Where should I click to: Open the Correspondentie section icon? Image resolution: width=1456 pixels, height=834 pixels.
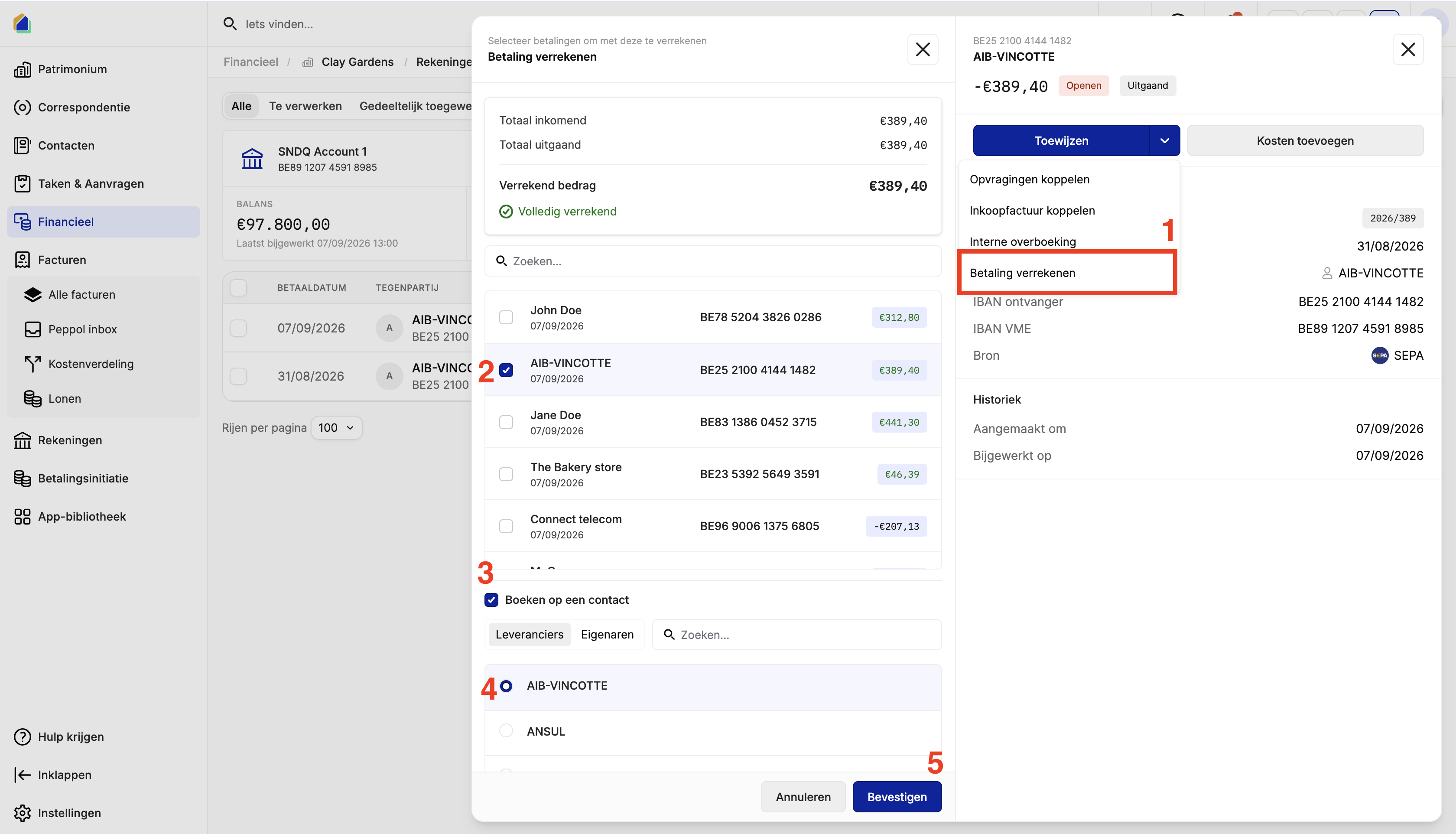(23, 107)
